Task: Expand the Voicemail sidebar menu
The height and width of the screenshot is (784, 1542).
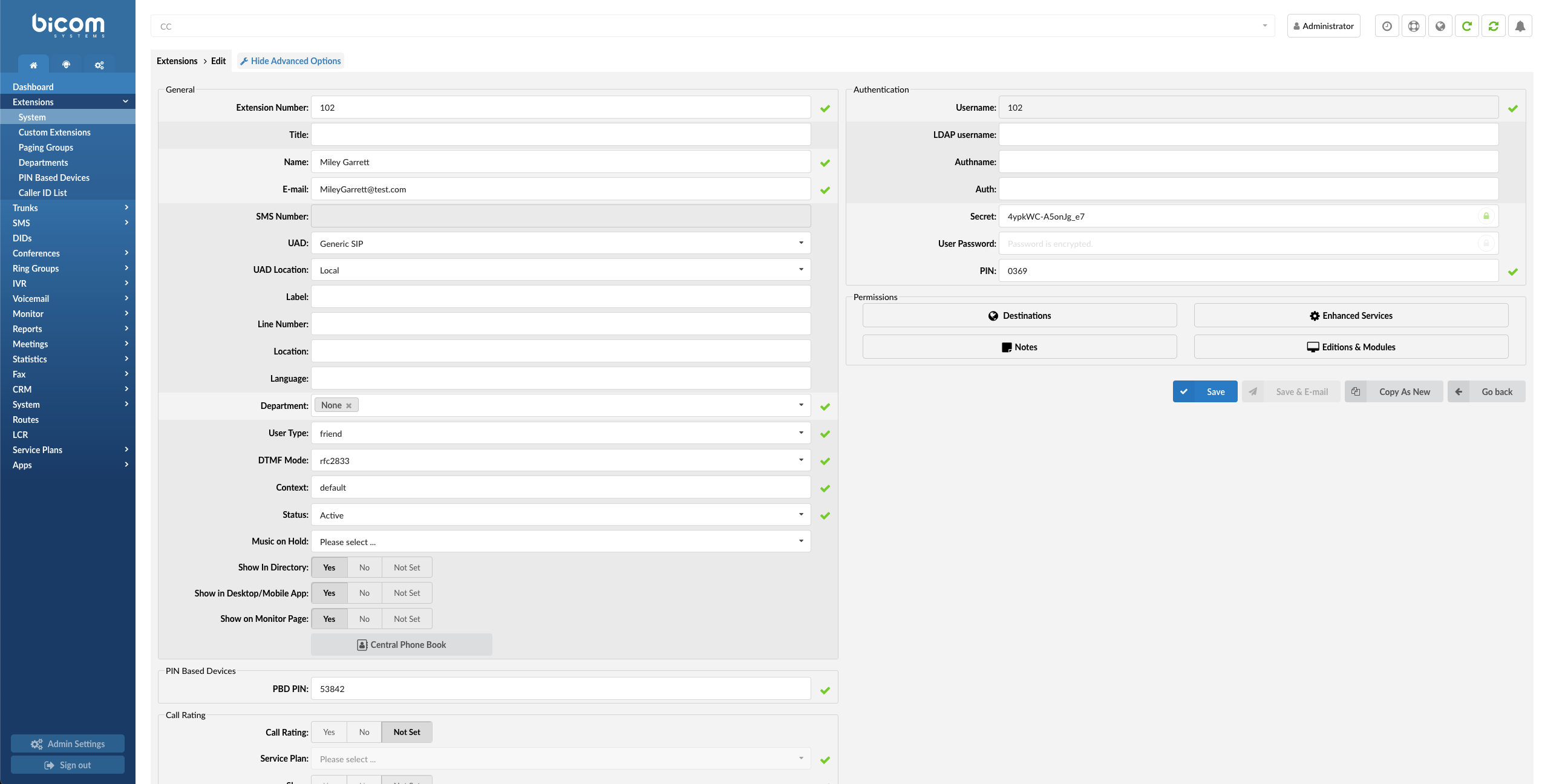Action: click(68, 298)
